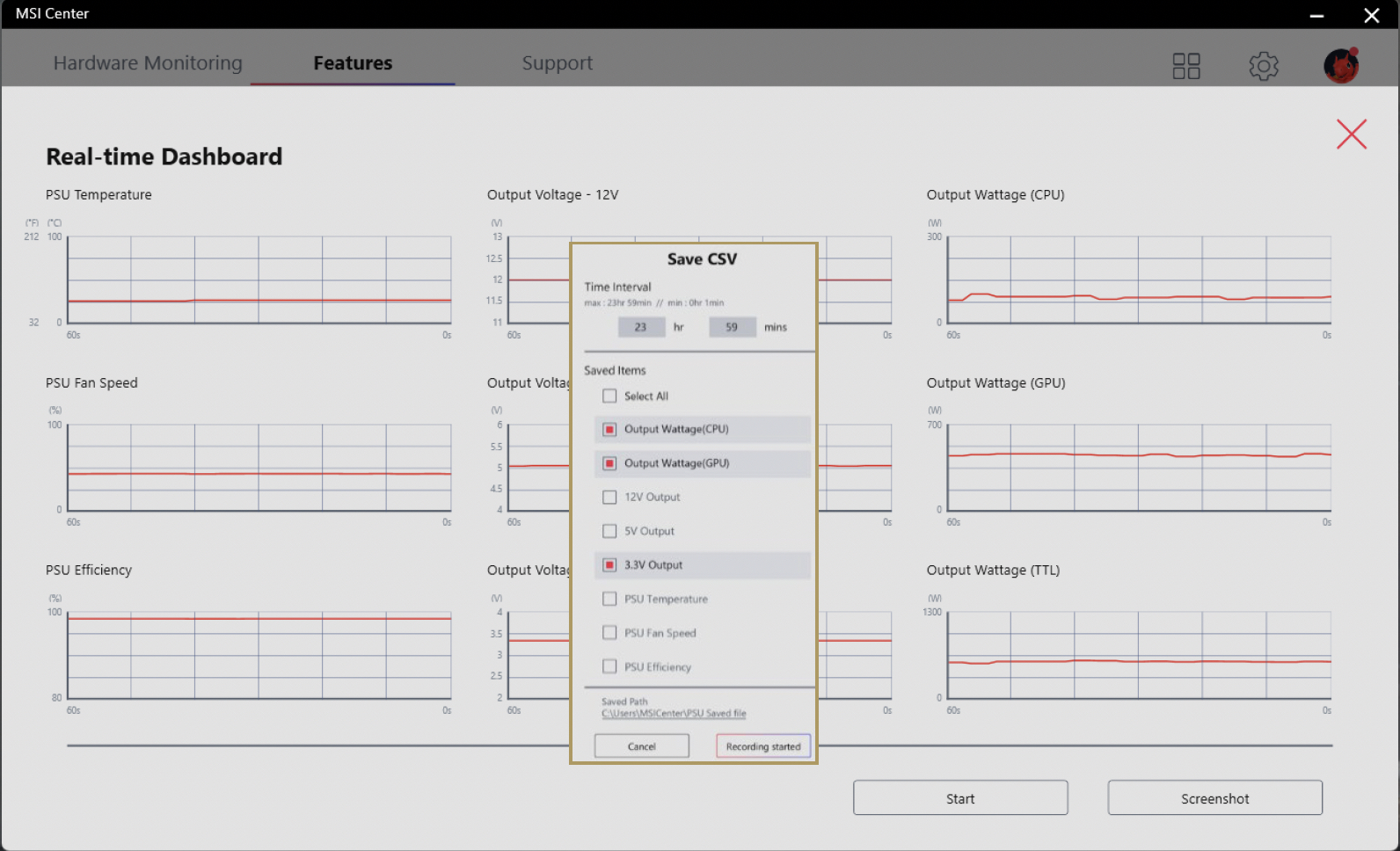Viewport: 1400px width, 851px height.
Task: Close the Real-time Dashboard with red X
Action: point(1351,135)
